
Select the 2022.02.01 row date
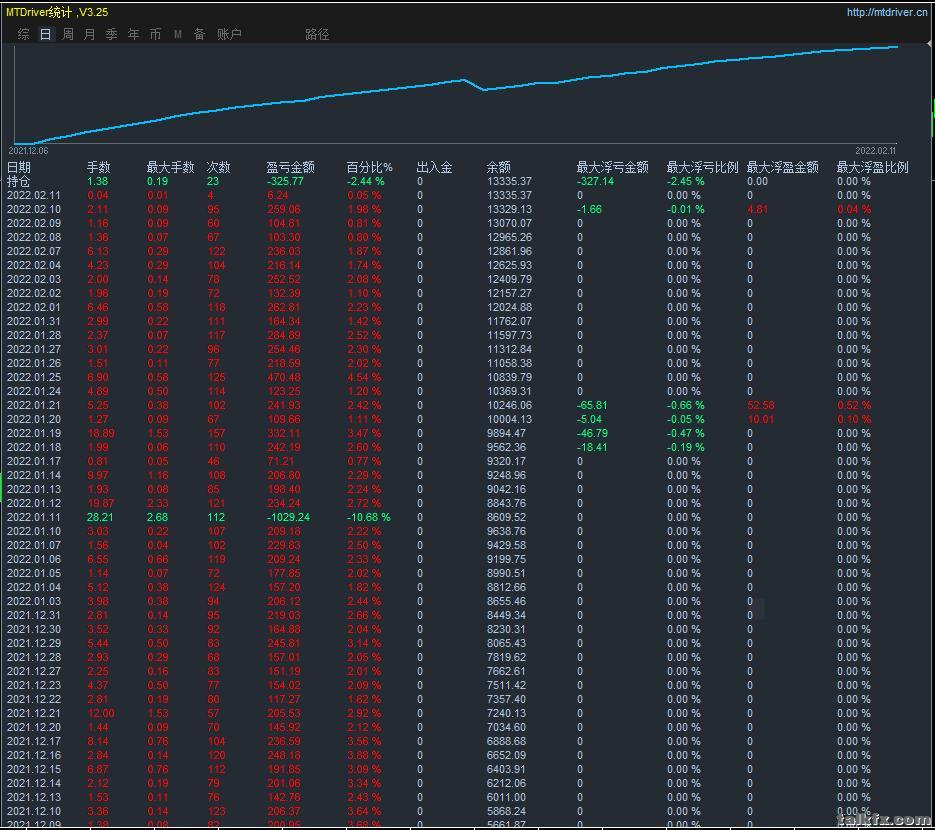34,307
